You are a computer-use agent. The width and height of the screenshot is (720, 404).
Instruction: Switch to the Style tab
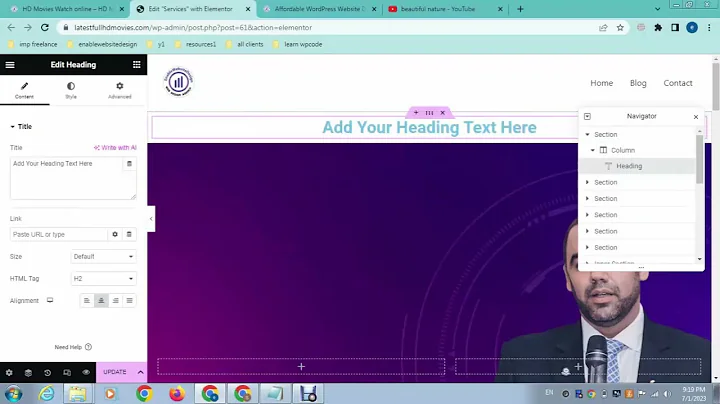71,90
